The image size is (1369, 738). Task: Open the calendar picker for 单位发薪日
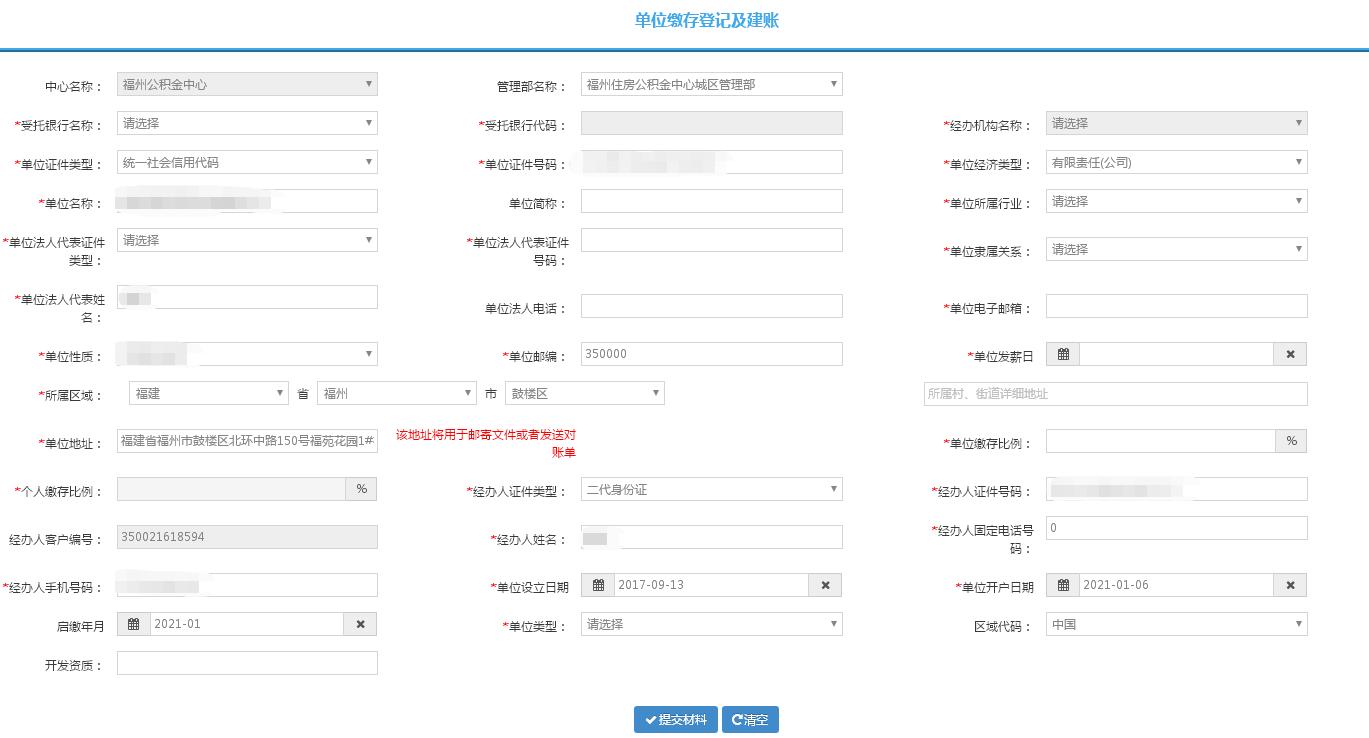point(1062,353)
